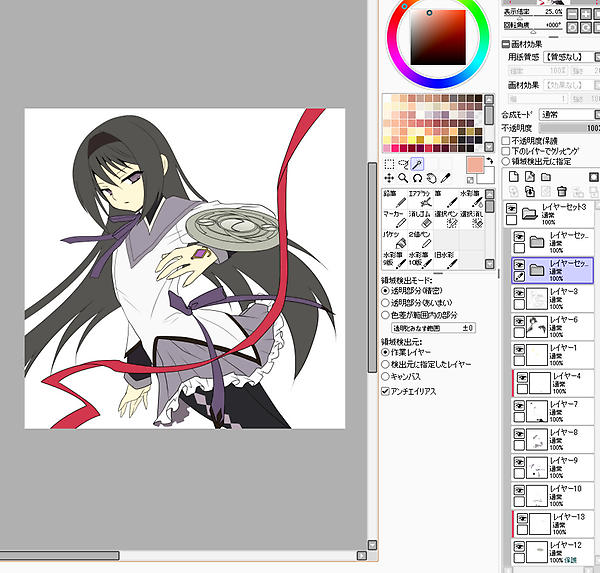Screen dimensions: 600x573
Task: Toggle the transparent color icon
Action: tap(470, 180)
